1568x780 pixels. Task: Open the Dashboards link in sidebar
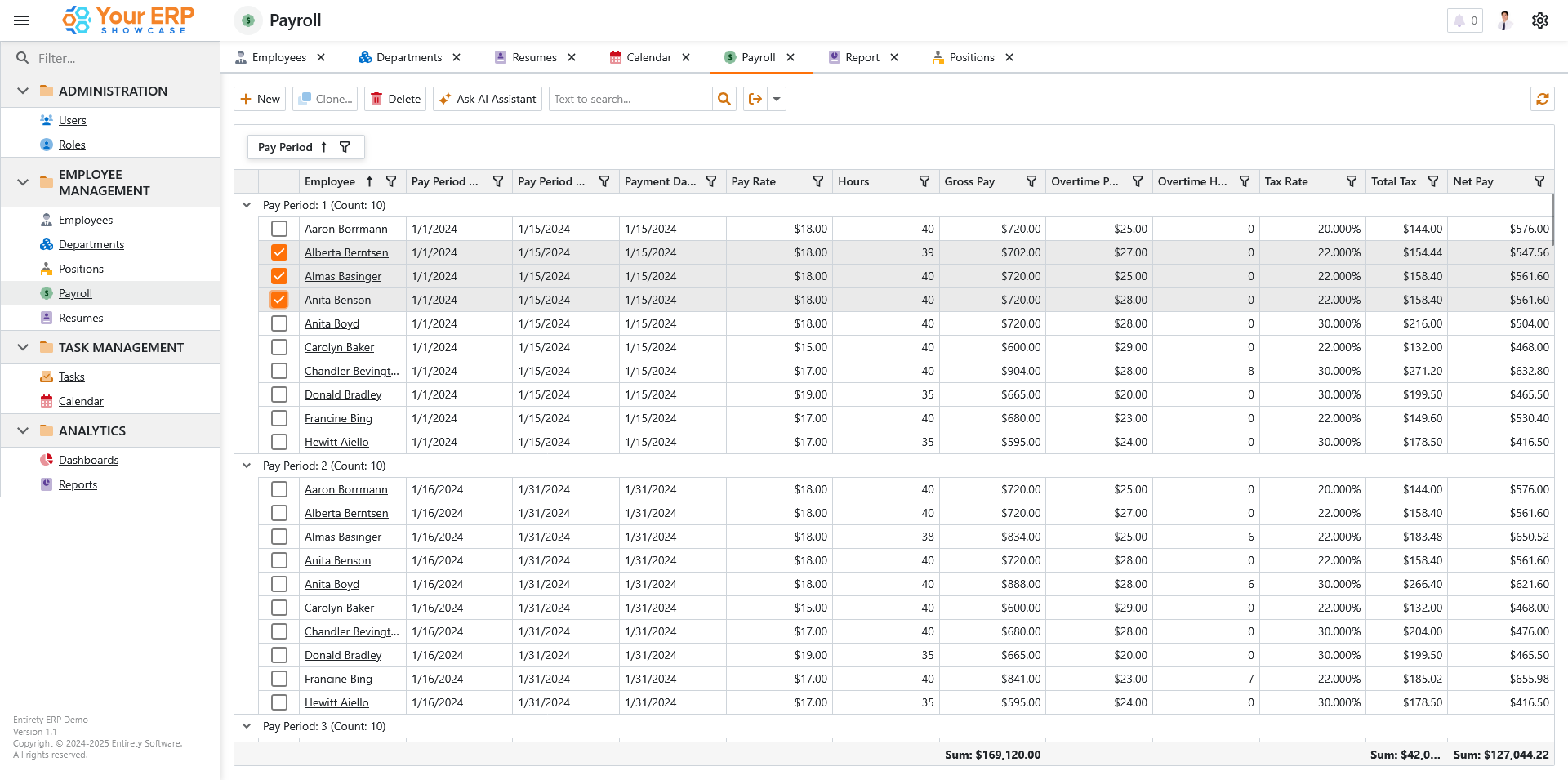point(88,460)
